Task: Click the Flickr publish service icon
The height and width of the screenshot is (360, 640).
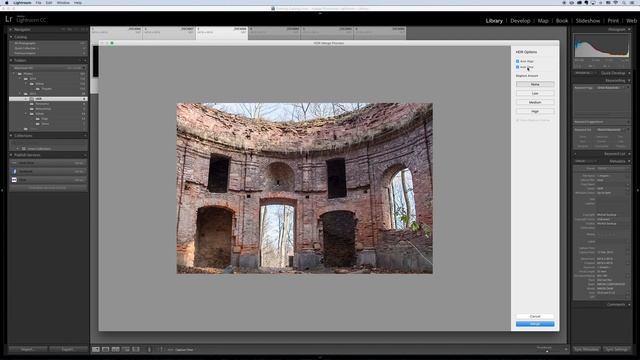Action: click(14, 180)
